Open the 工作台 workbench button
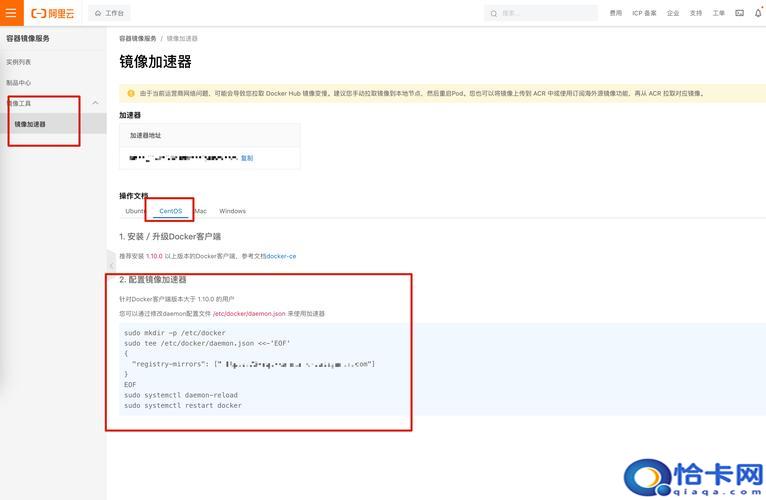Image resolution: width=766 pixels, height=500 pixels. point(109,13)
